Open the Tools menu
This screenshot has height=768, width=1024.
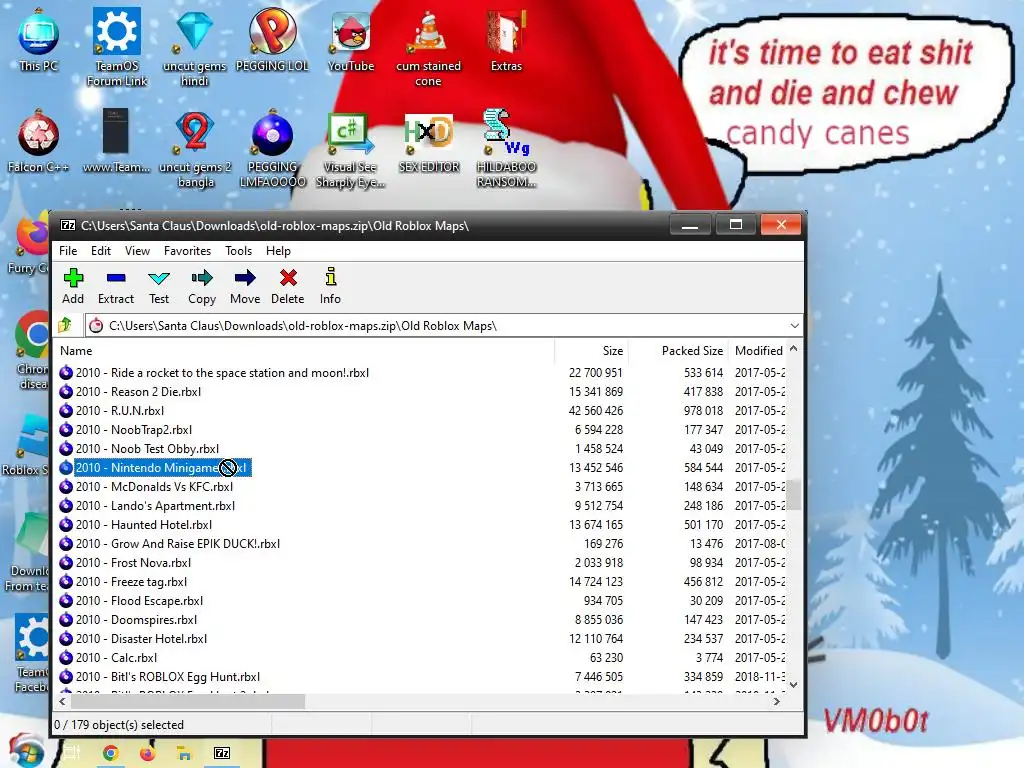[238, 251]
